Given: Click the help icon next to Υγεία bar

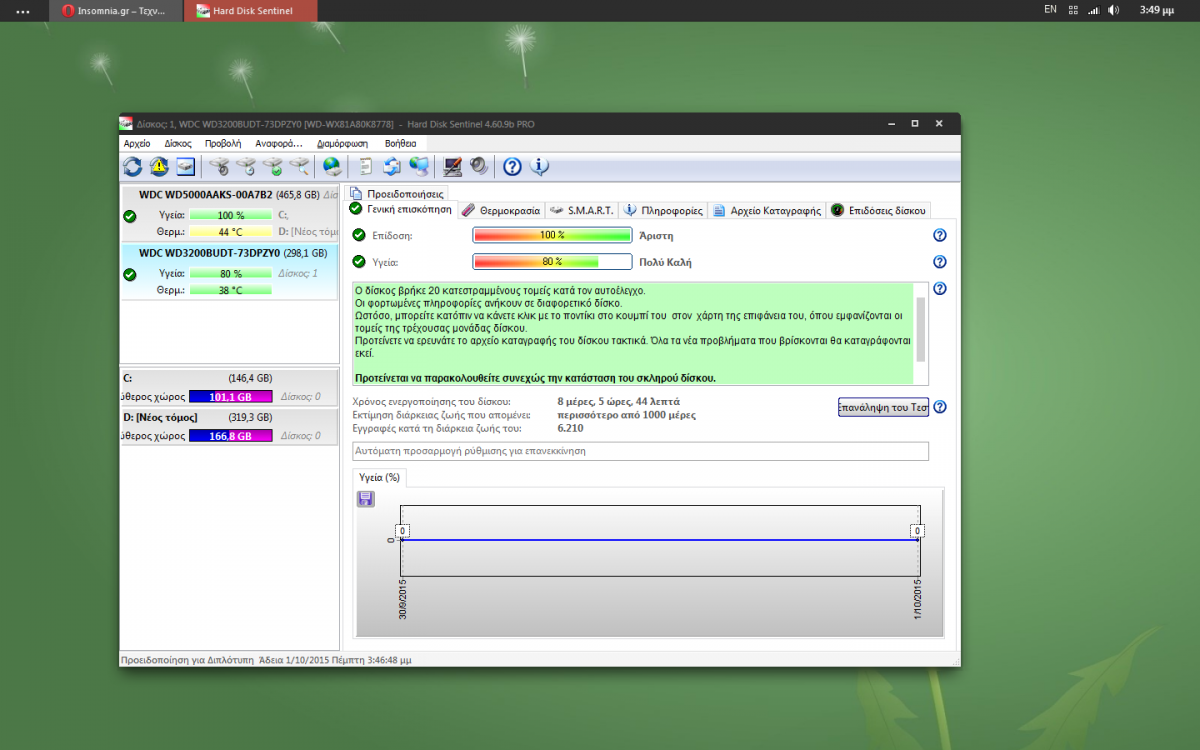Looking at the screenshot, I should [x=939, y=262].
